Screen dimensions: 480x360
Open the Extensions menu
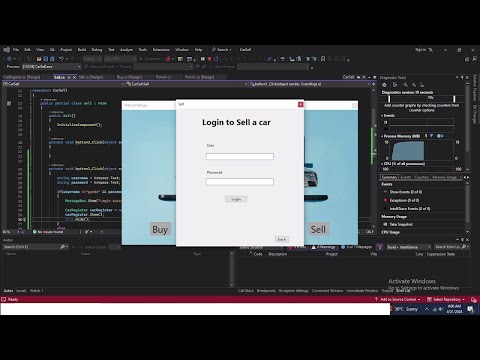161,50
